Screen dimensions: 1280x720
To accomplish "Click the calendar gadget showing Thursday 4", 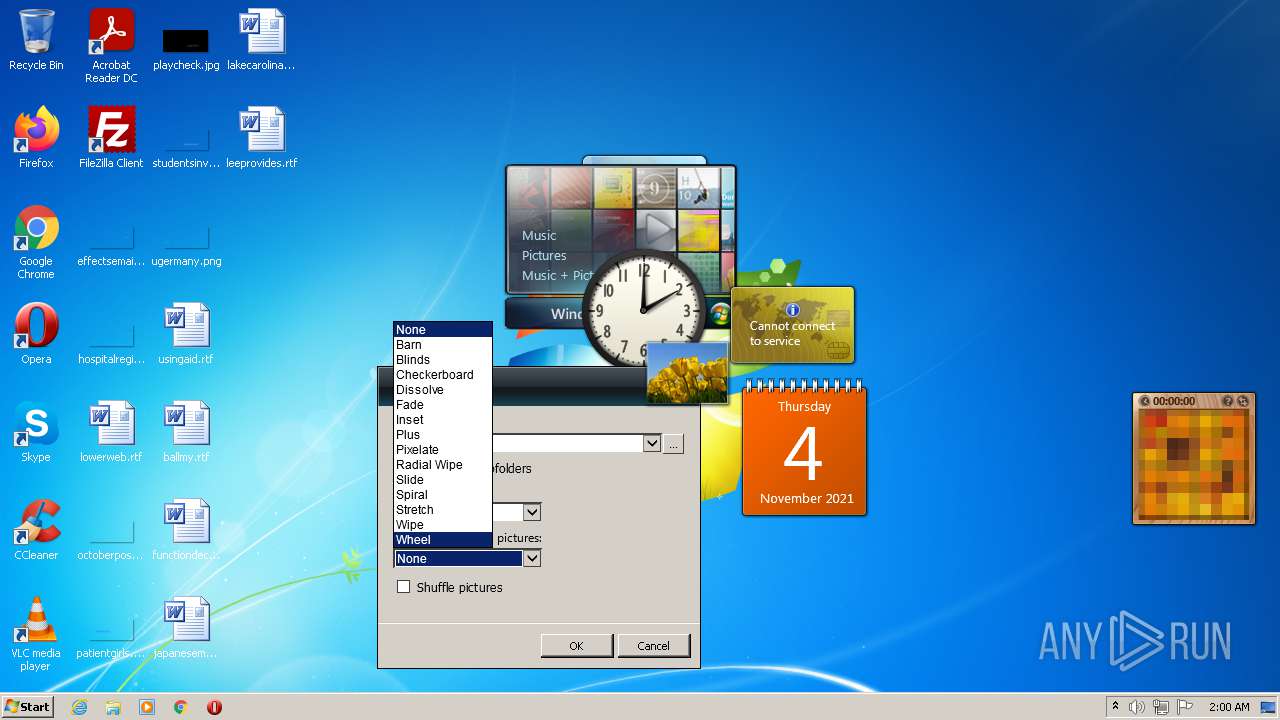I will click(x=804, y=449).
